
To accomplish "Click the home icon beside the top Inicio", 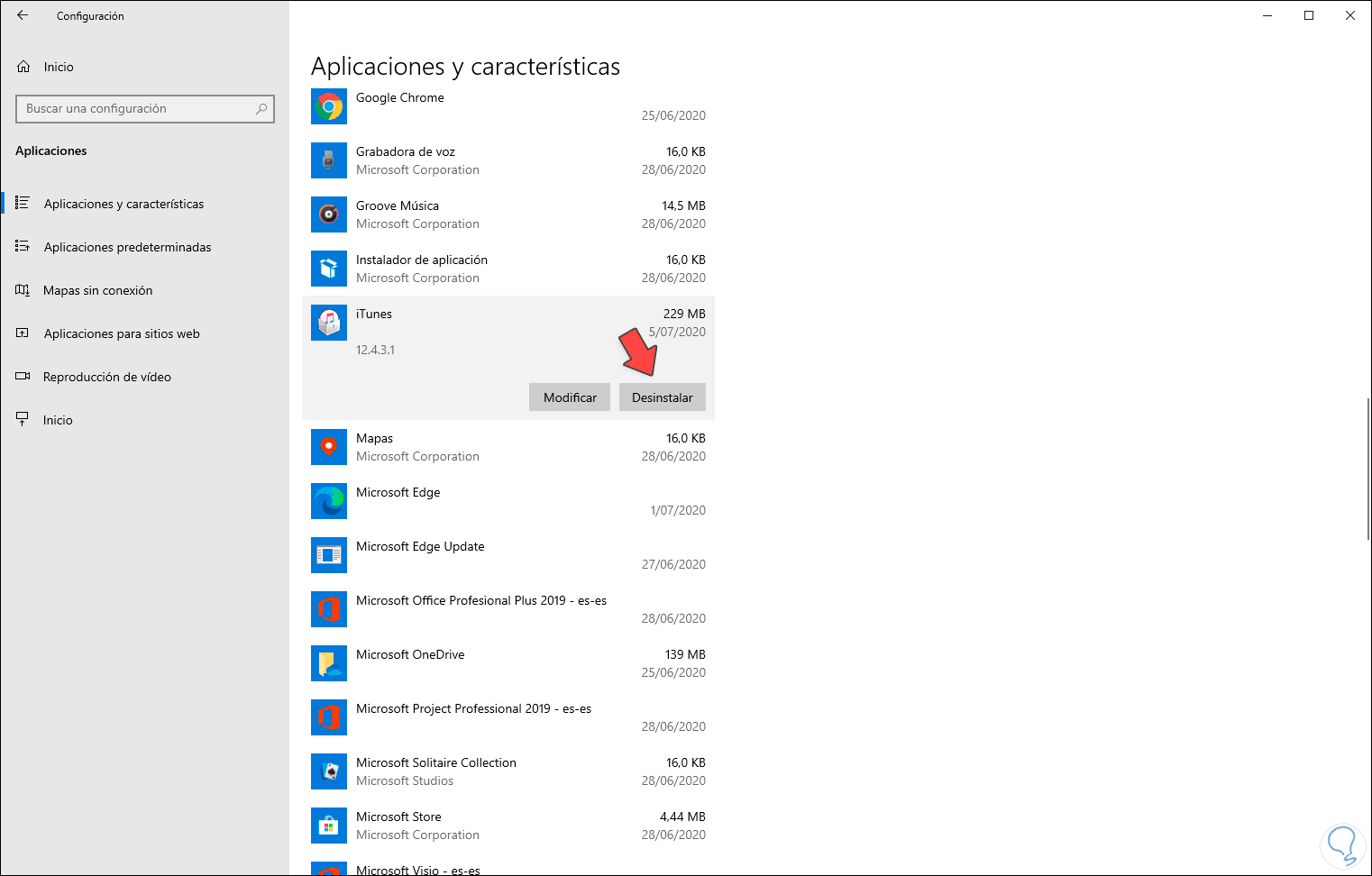I will pyautogui.click(x=23, y=67).
